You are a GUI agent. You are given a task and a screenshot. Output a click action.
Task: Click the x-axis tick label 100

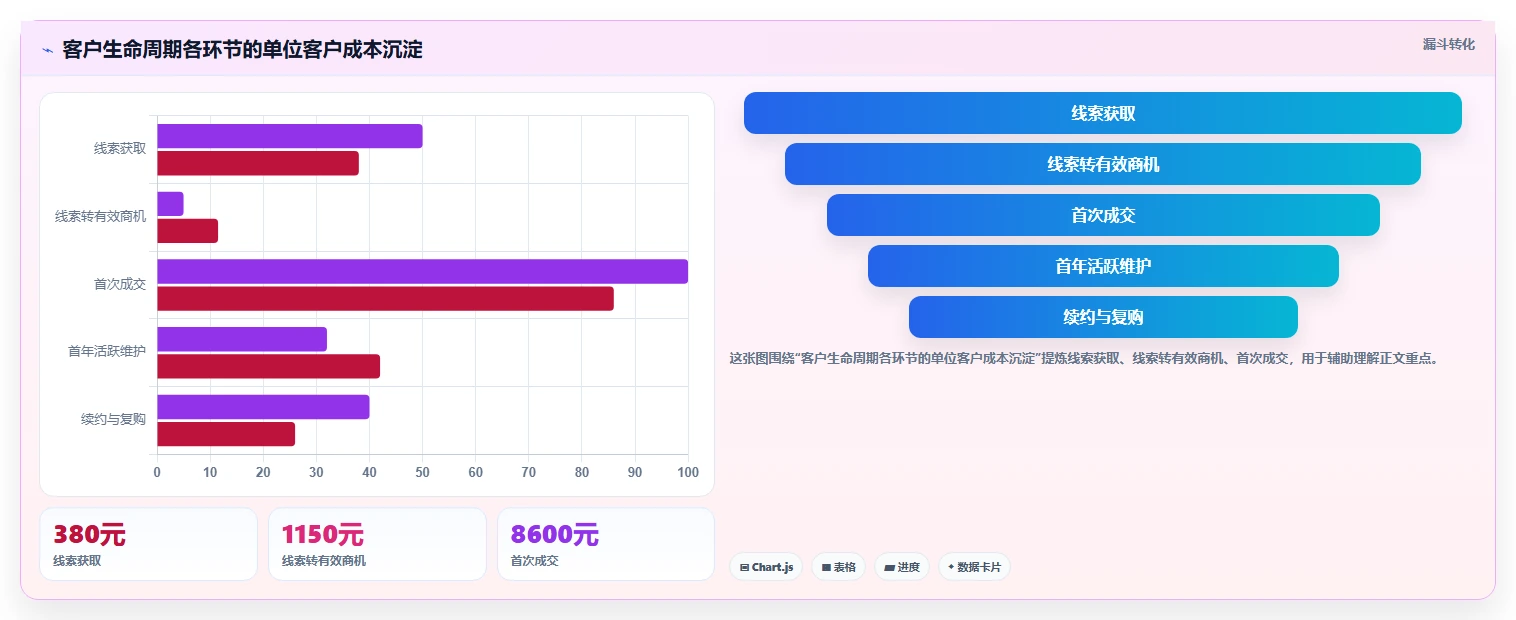tap(687, 472)
